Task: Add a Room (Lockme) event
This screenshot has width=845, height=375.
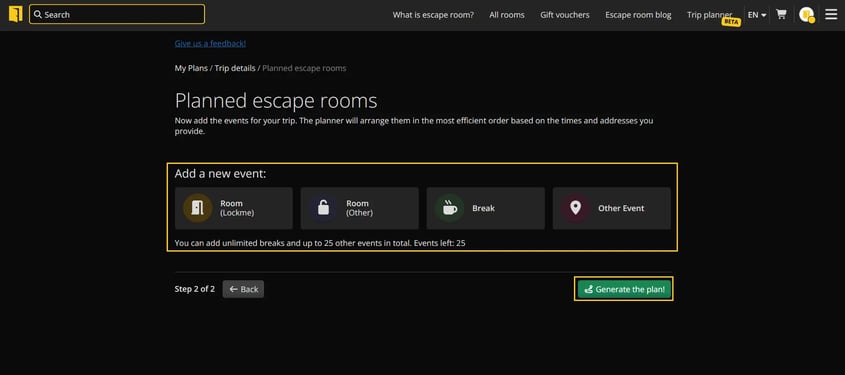Action: pos(234,208)
